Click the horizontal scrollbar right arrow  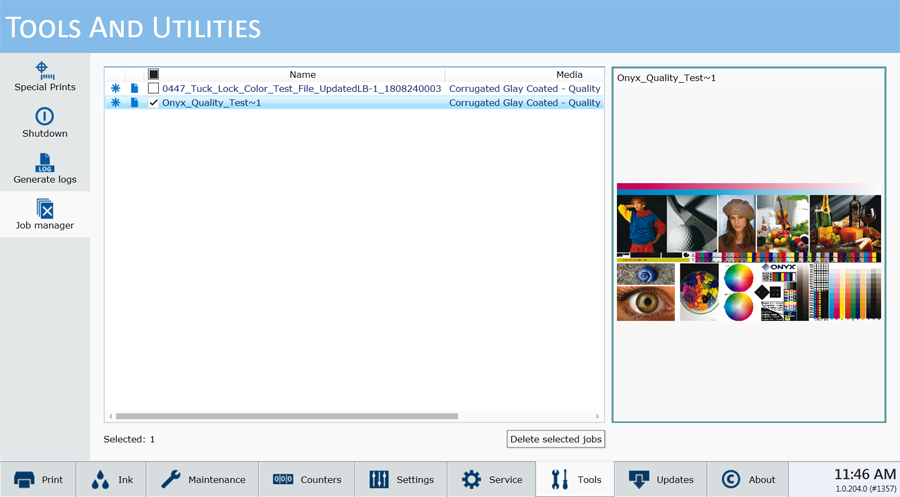click(x=598, y=416)
